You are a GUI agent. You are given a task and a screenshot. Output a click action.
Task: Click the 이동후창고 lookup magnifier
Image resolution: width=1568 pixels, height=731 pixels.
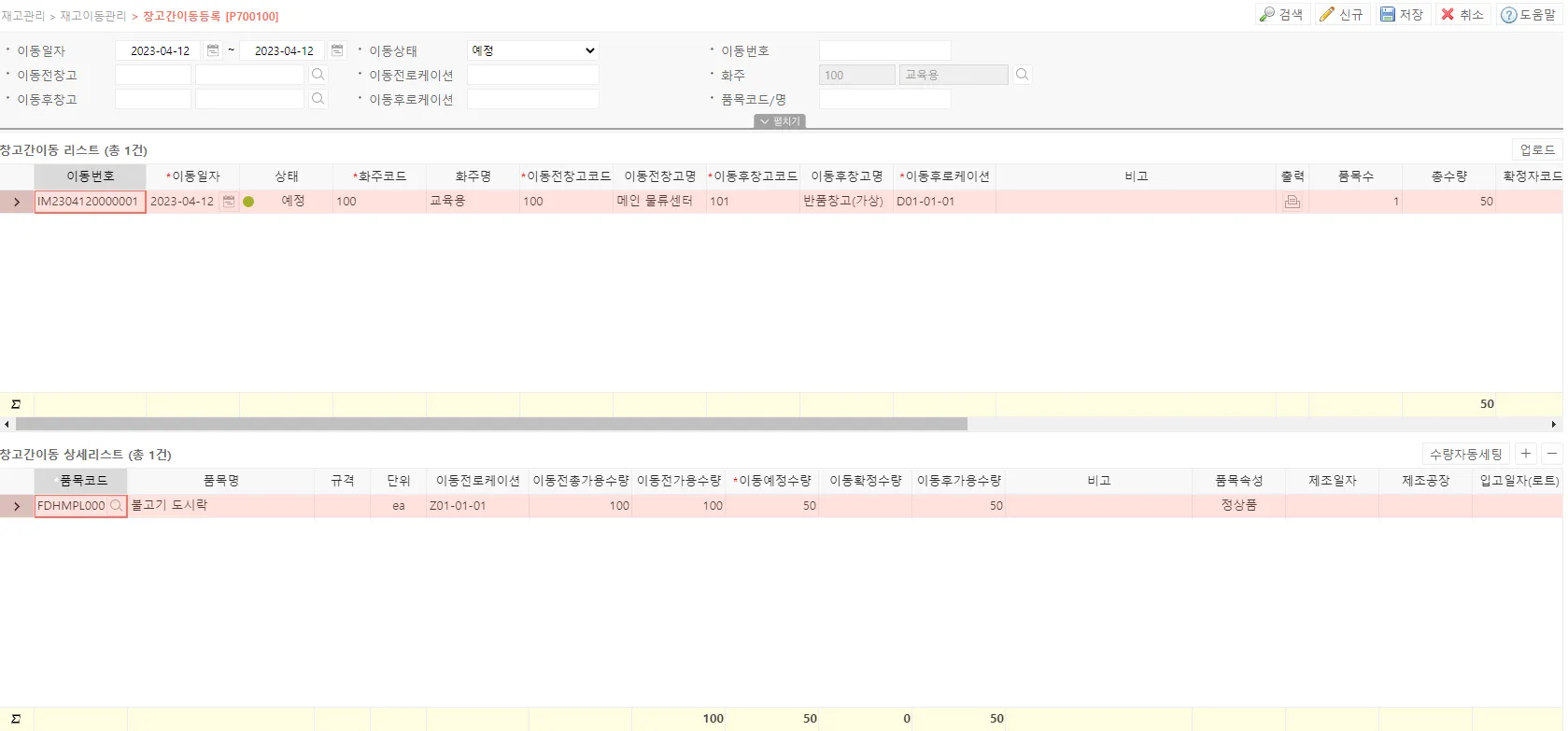tap(318, 99)
